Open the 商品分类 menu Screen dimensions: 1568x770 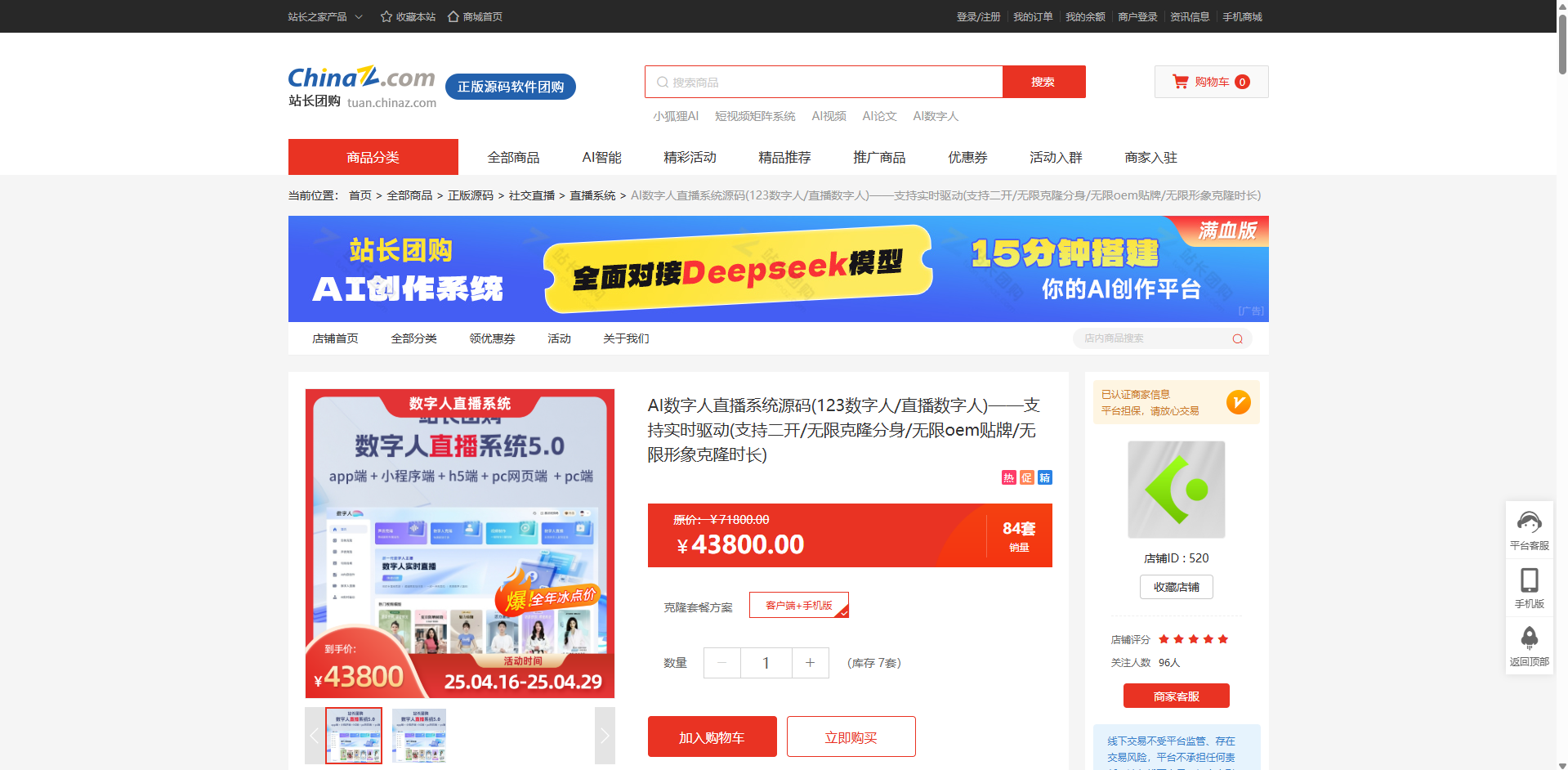(373, 157)
